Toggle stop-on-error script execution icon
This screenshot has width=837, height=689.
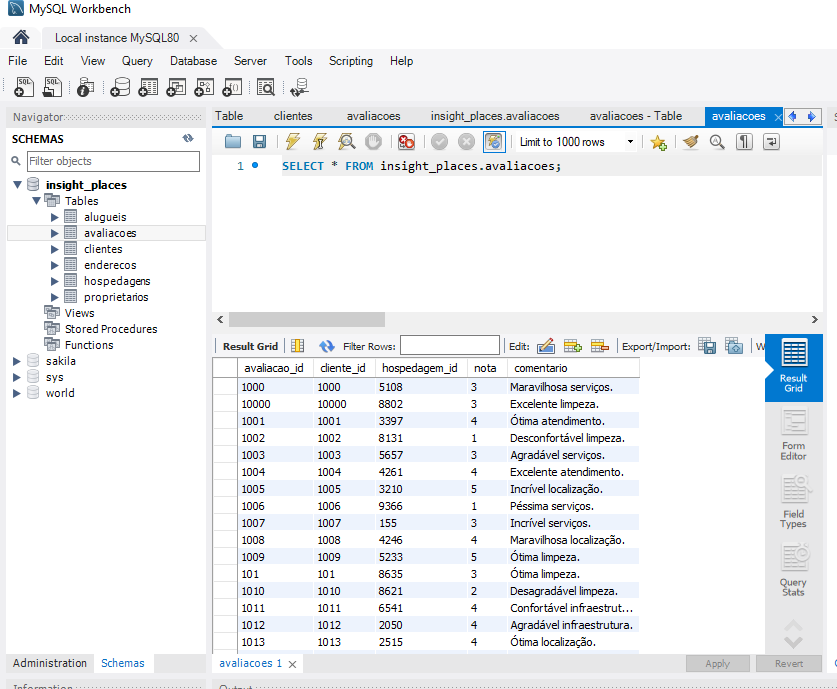coord(406,141)
